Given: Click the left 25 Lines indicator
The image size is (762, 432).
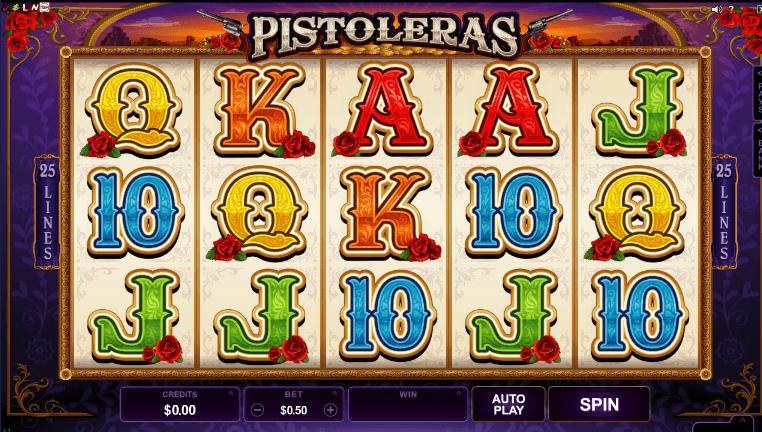Looking at the screenshot, I should 47,211.
